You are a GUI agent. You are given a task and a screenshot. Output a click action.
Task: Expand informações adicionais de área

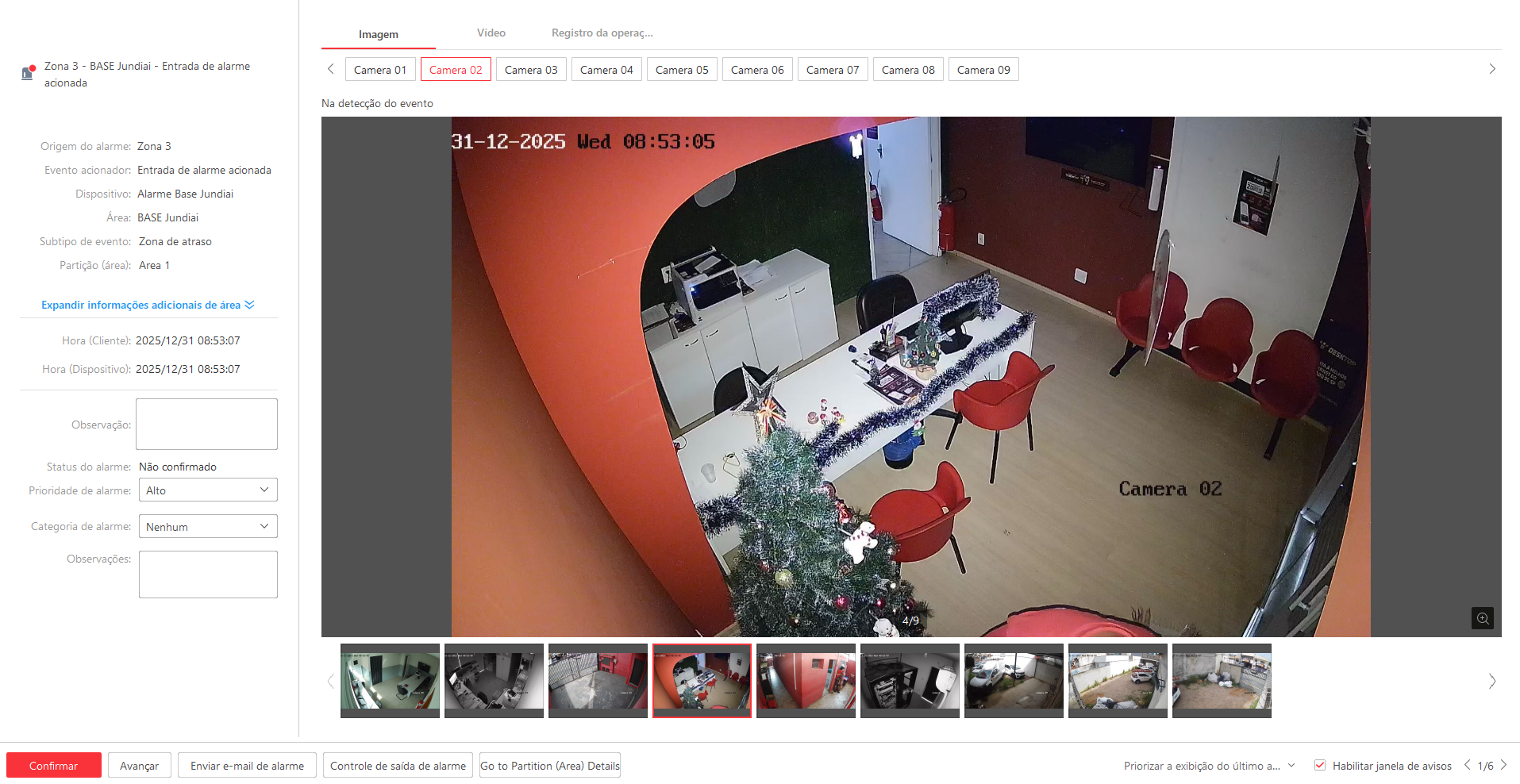coord(148,306)
